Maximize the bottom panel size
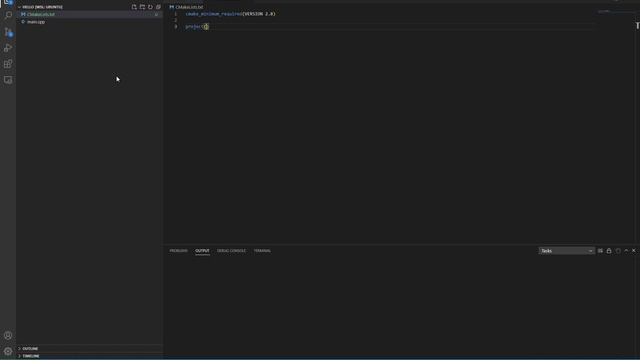This screenshot has width=640, height=360. (x=626, y=251)
